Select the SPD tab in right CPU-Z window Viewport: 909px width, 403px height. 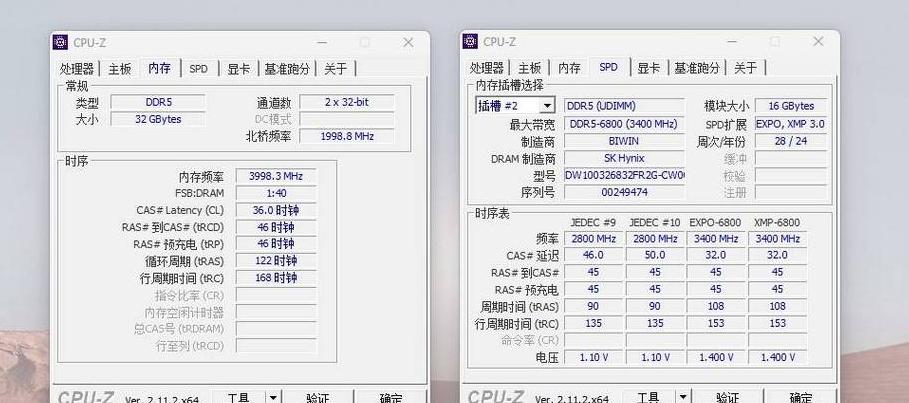click(x=608, y=67)
